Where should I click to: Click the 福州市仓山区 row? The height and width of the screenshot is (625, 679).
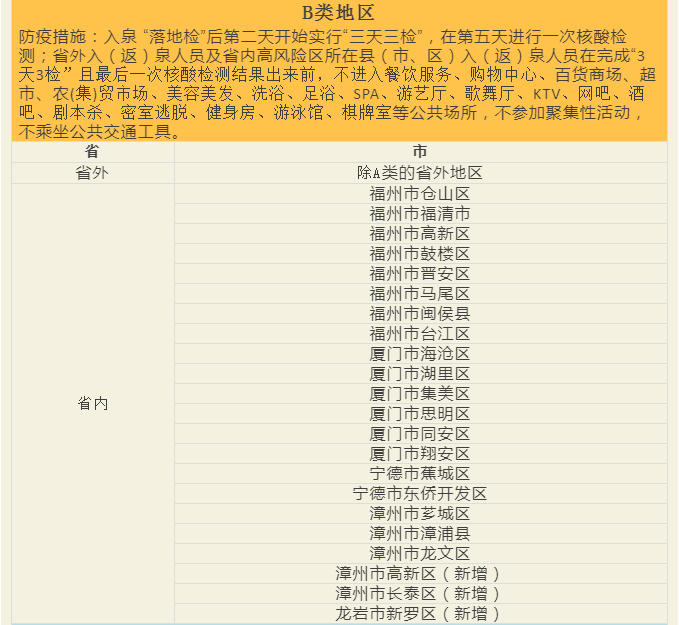click(420, 193)
